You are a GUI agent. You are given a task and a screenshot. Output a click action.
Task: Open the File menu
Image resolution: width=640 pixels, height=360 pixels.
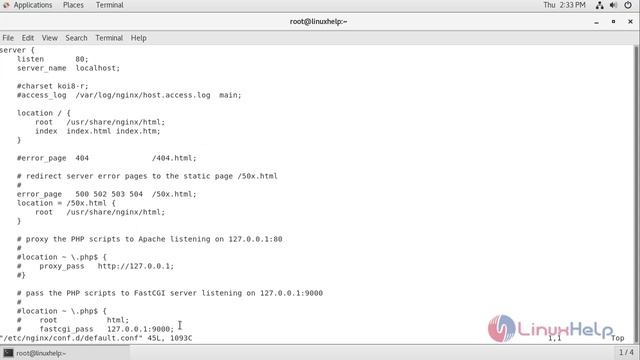(8, 38)
